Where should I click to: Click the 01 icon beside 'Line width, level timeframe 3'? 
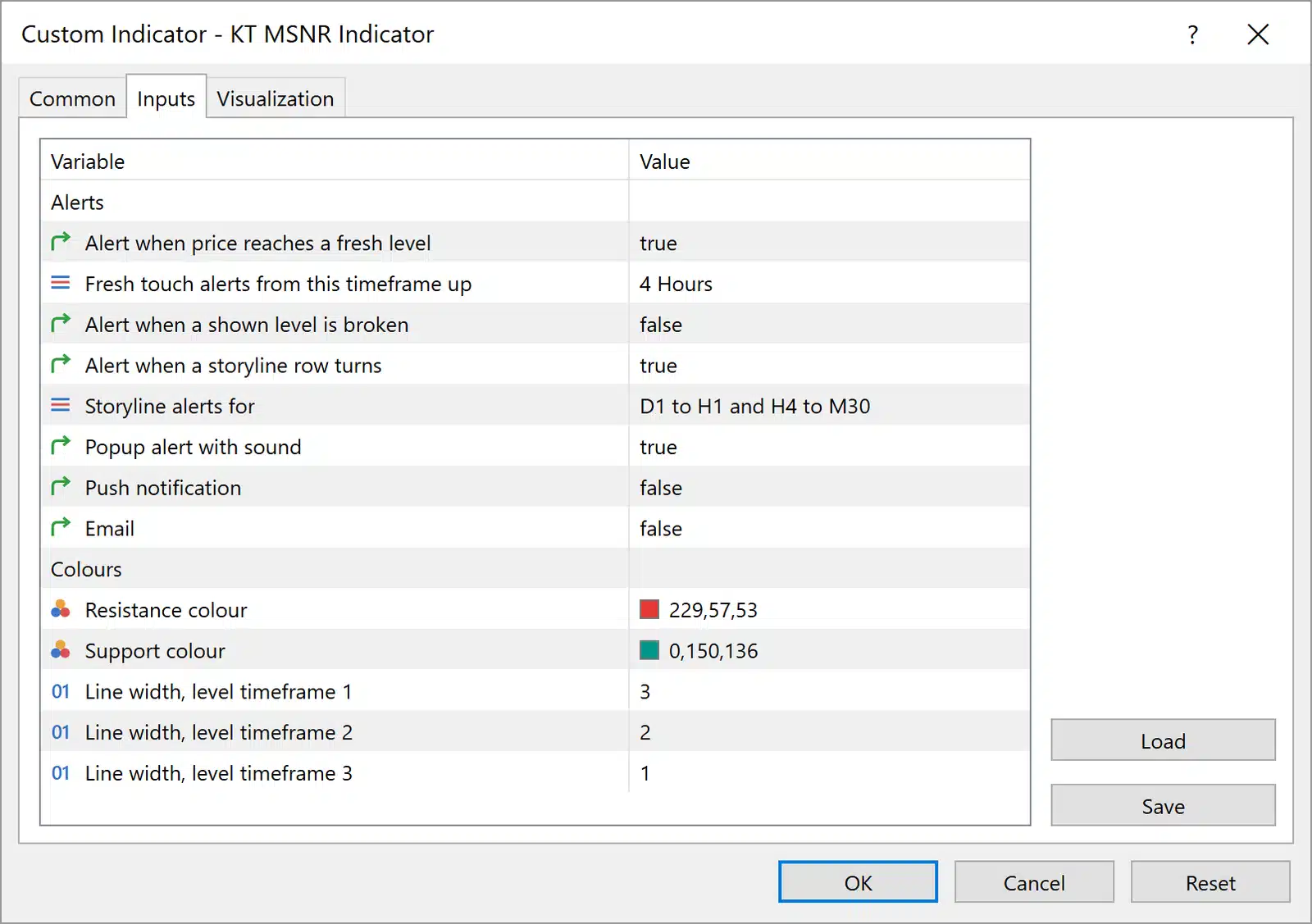click(x=61, y=773)
